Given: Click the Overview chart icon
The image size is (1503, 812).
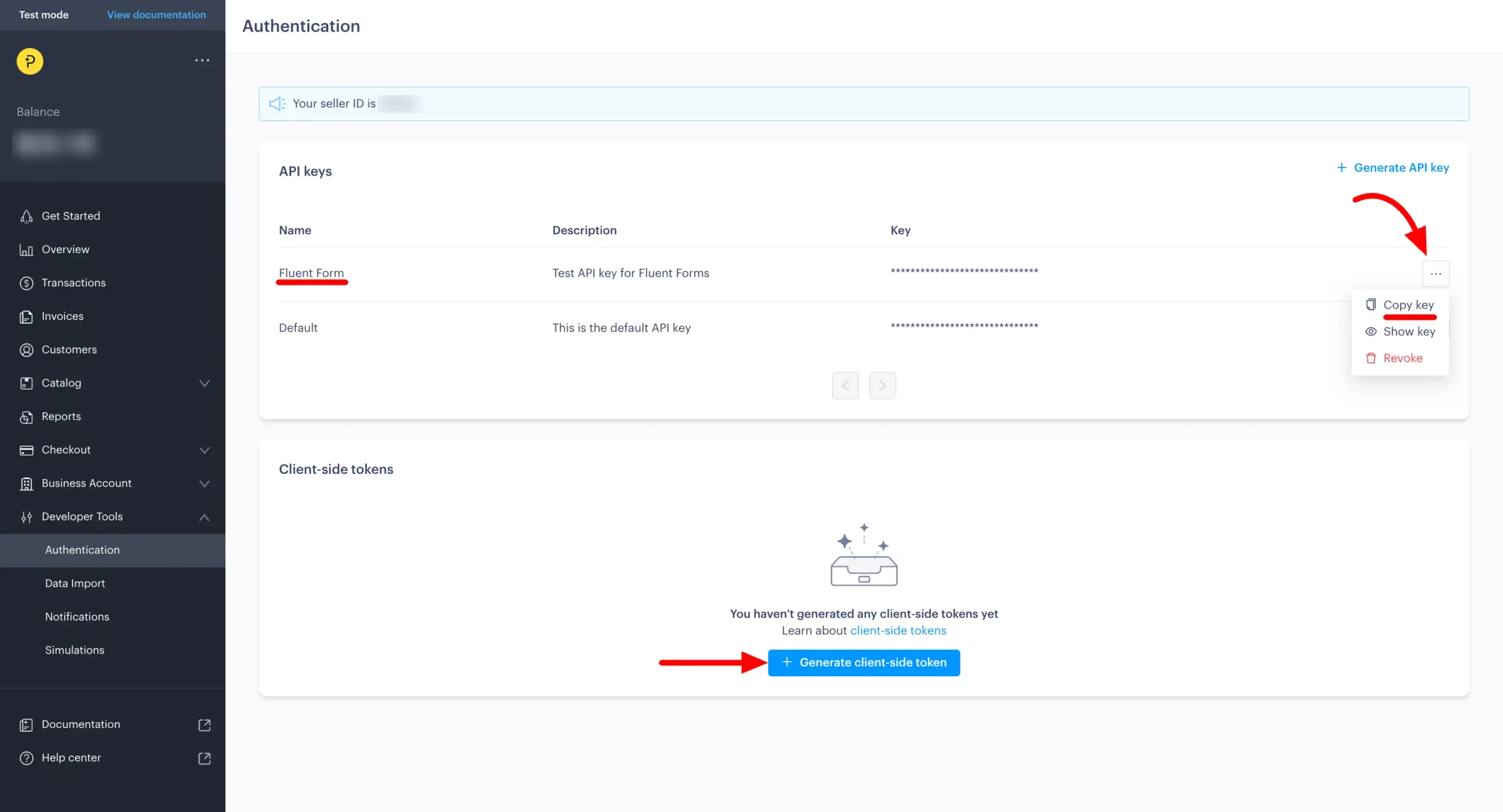Looking at the screenshot, I should pyautogui.click(x=26, y=250).
